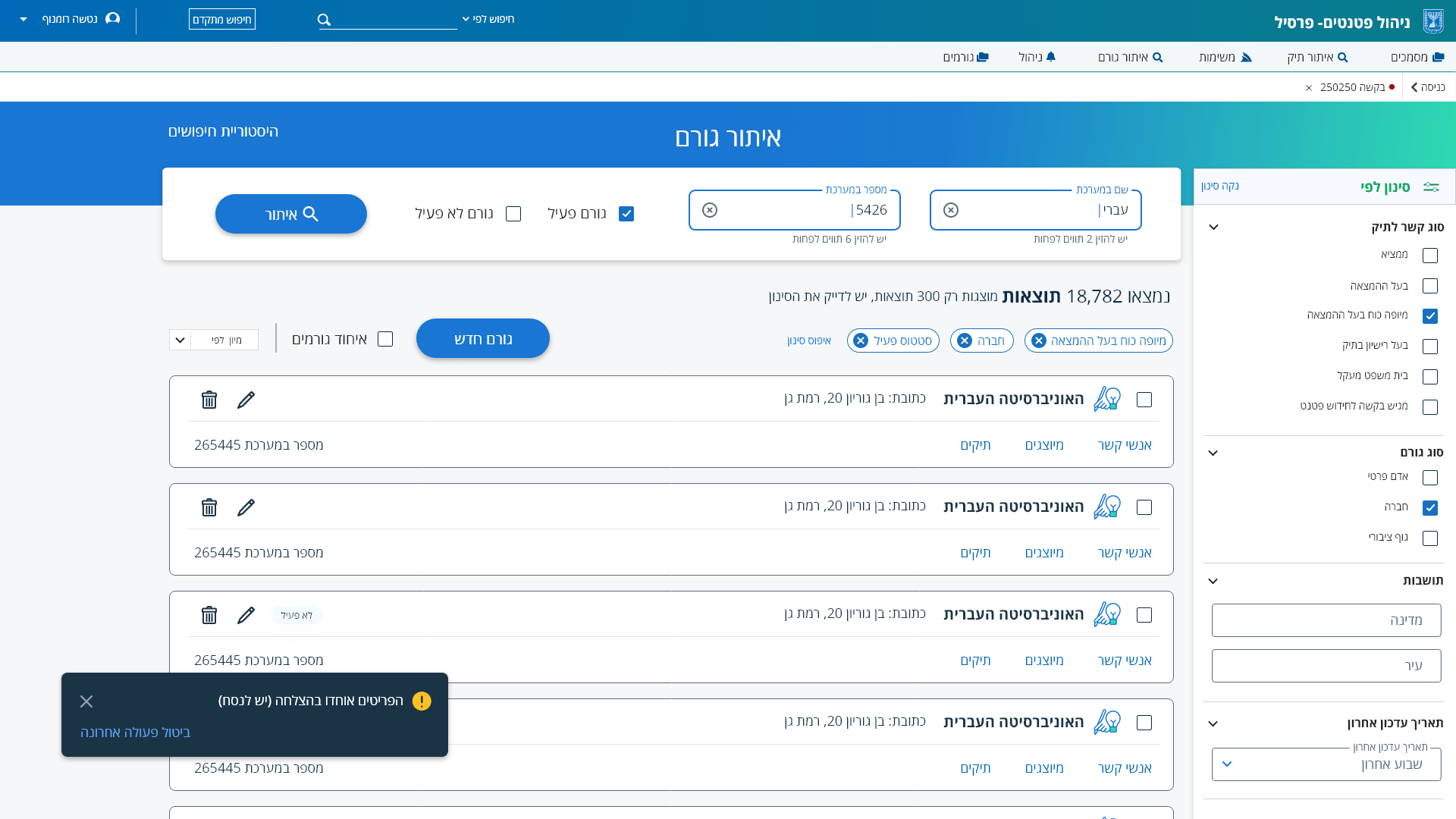Open the מיון לפי sort dropdown
This screenshot has height=819, width=1456.
pos(214,340)
